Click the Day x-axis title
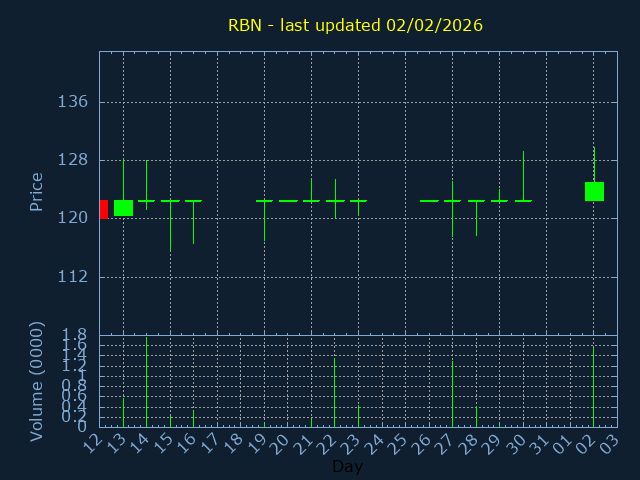The width and height of the screenshot is (640, 480). [347, 467]
